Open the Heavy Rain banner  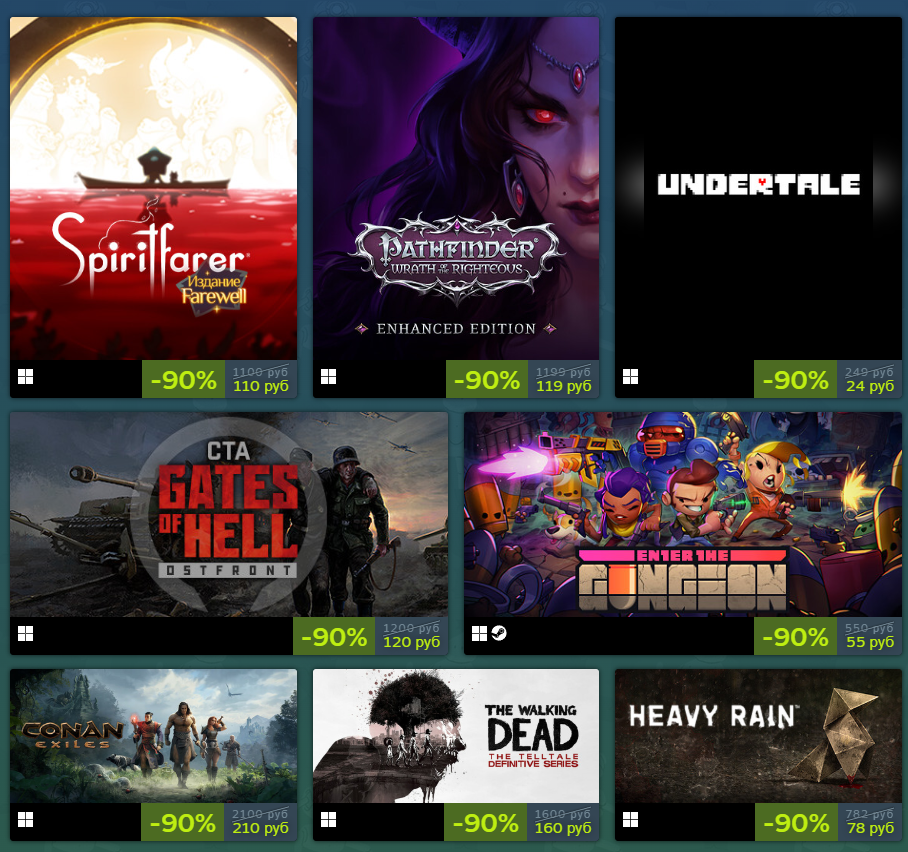coord(758,736)
